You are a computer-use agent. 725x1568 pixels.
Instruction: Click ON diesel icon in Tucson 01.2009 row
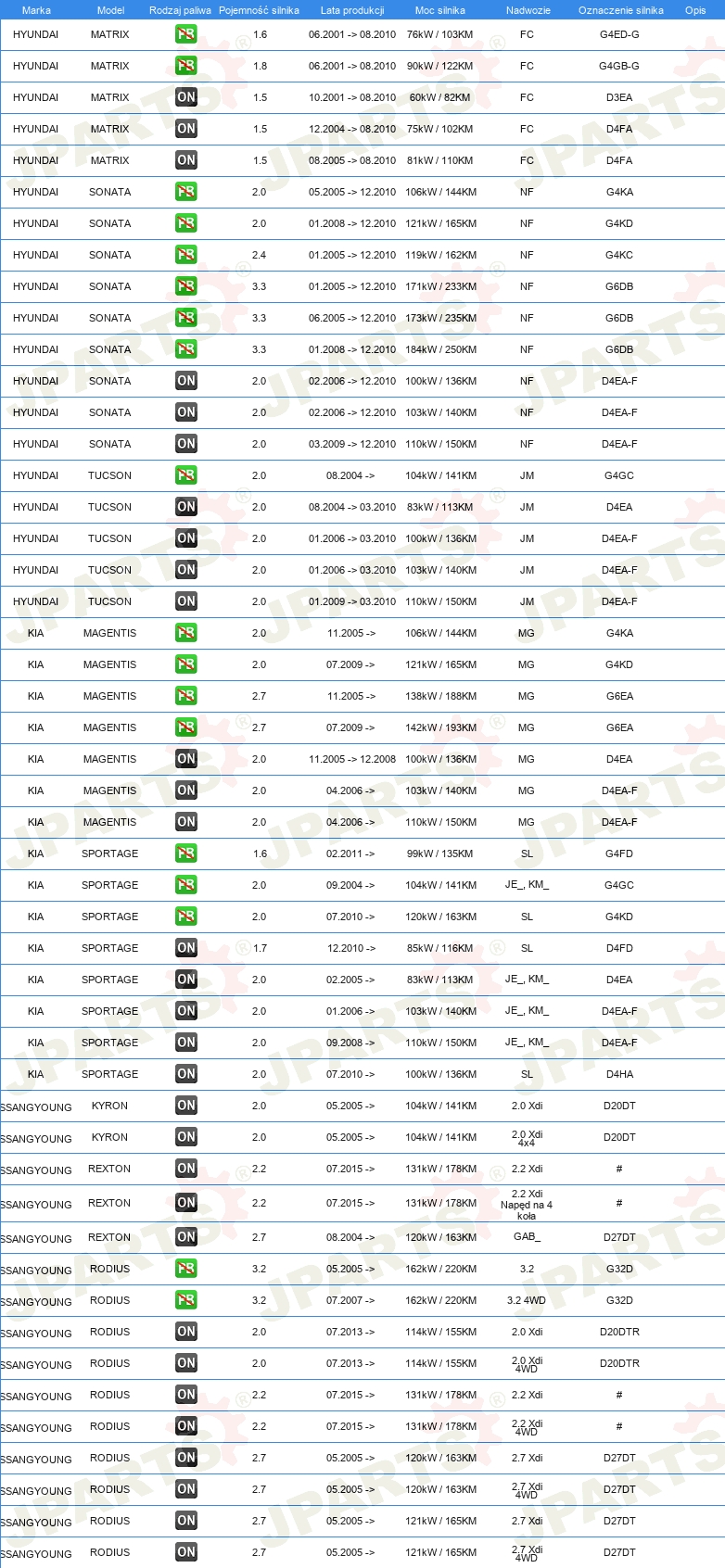tap(186, 601)
